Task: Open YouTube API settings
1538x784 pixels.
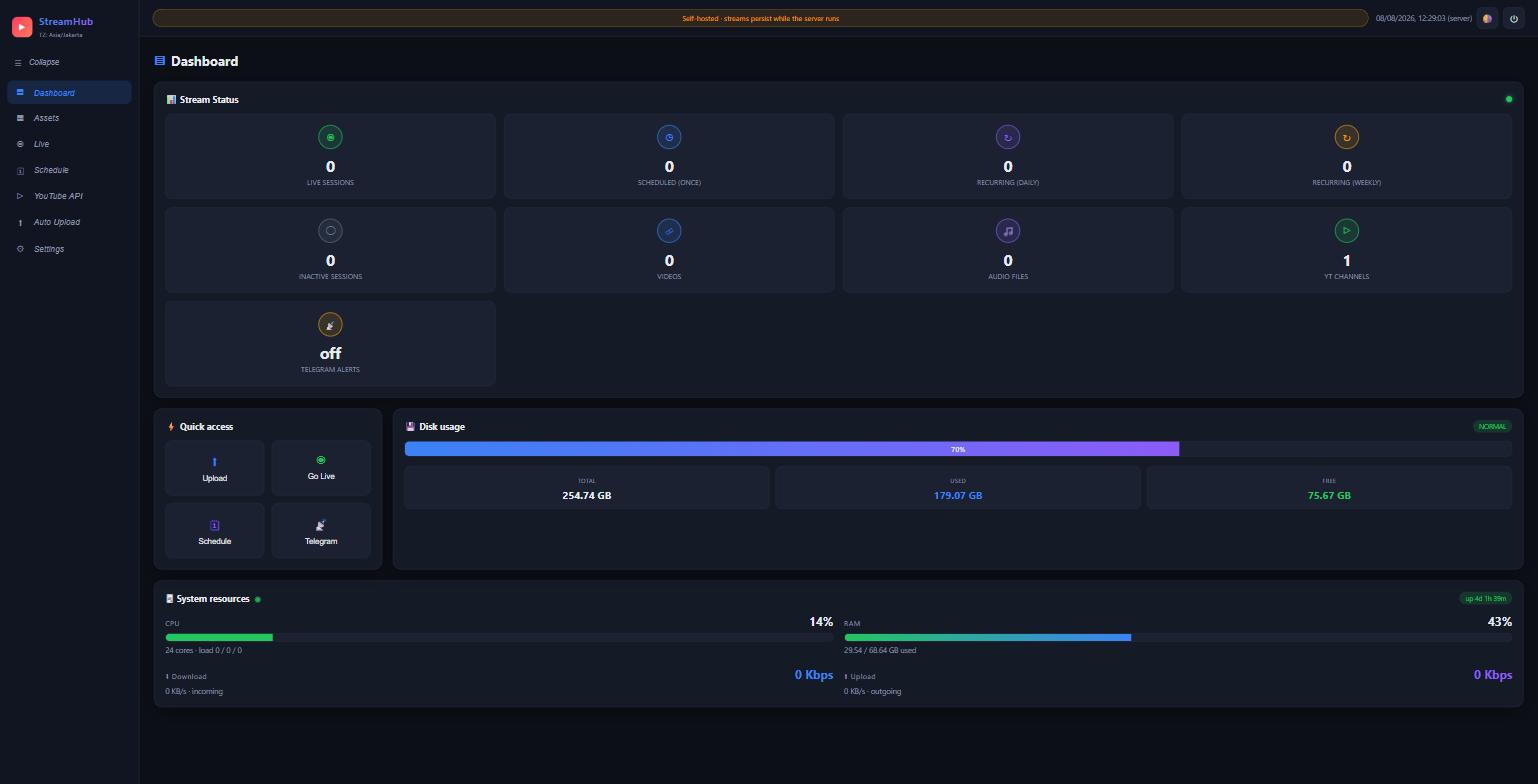Action: pos(69,196)
